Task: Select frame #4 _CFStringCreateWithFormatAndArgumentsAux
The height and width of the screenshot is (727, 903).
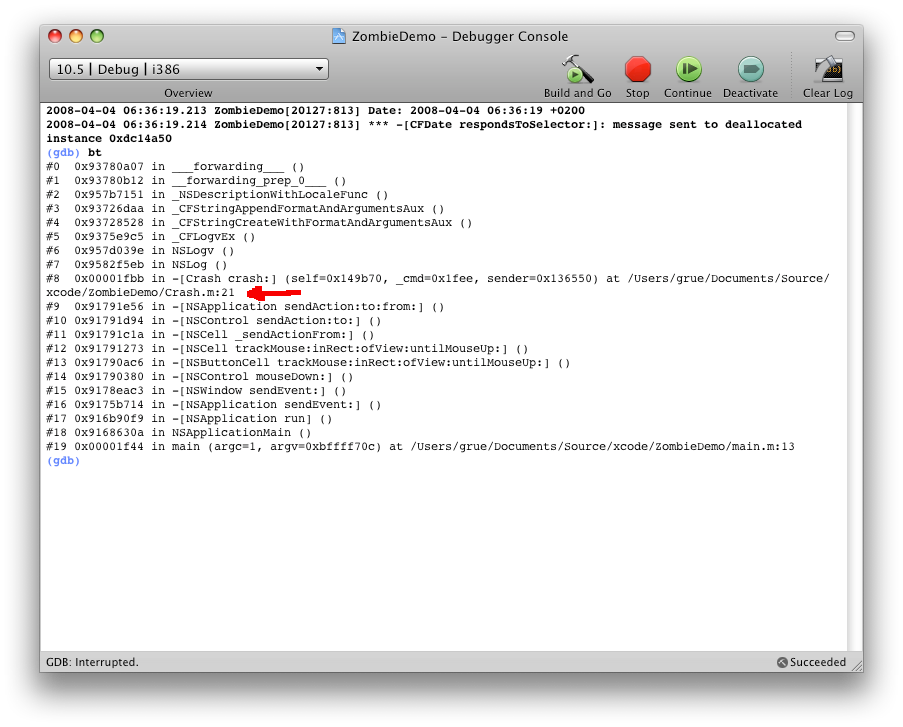Action: (259, 222)
